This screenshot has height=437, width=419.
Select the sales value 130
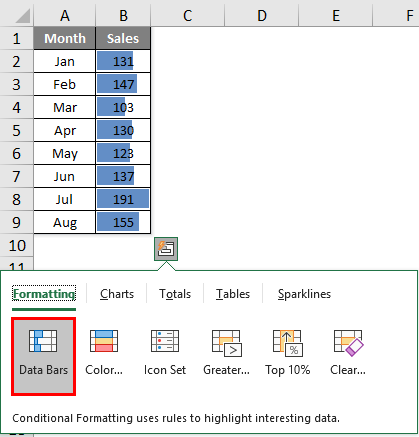pyautogui.click(x=123, y=130)
